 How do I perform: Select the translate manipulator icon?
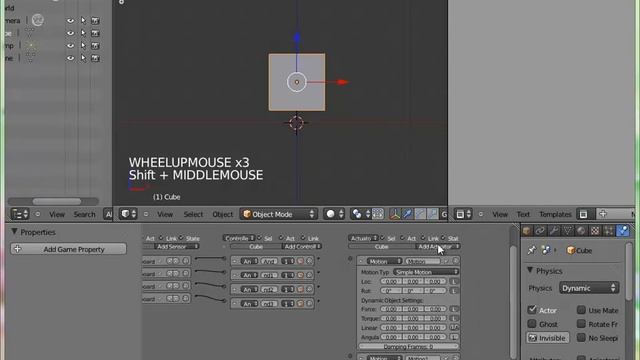click(x=407, y=214)
